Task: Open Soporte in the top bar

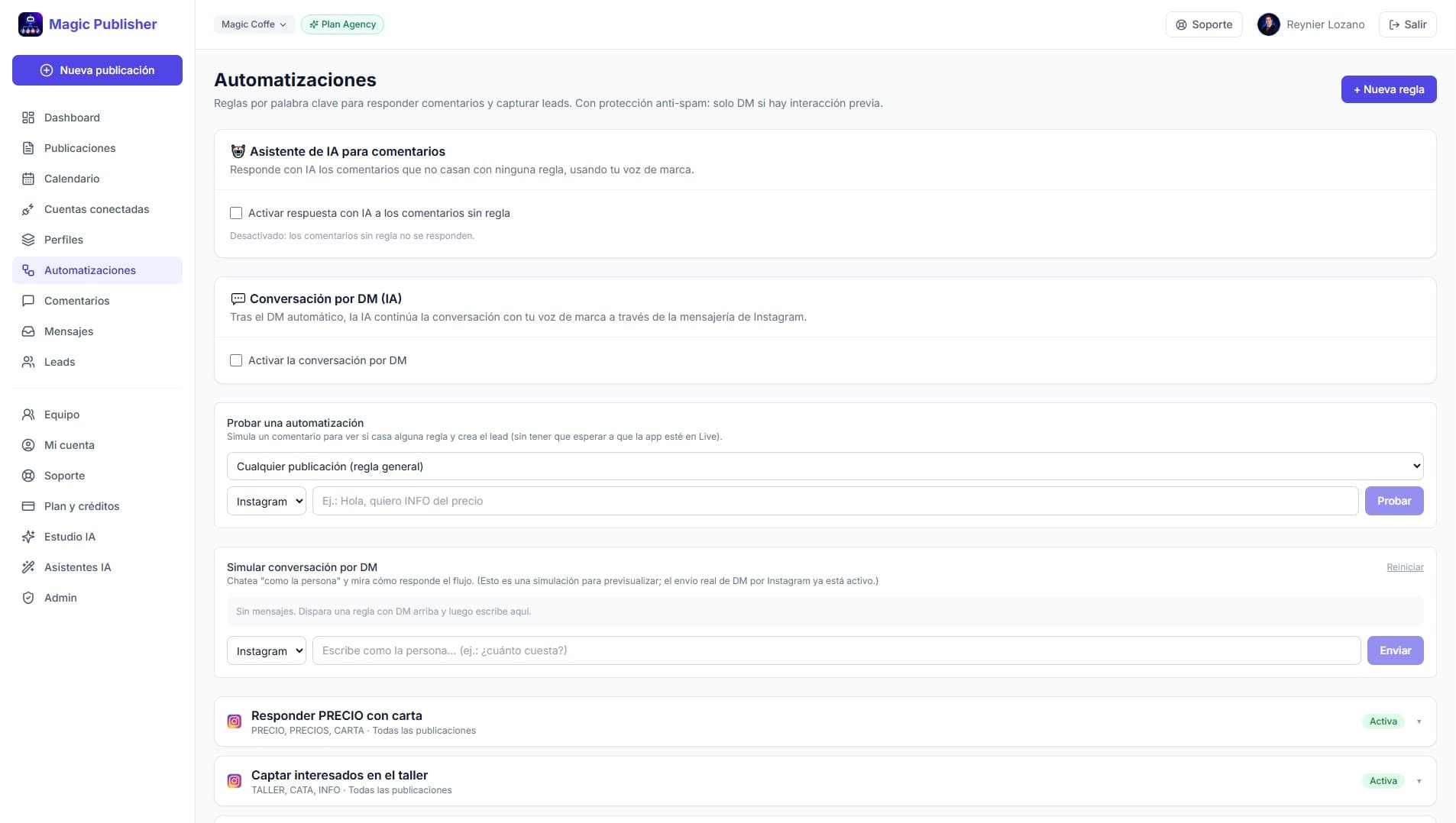Action: click(1204, 24)
